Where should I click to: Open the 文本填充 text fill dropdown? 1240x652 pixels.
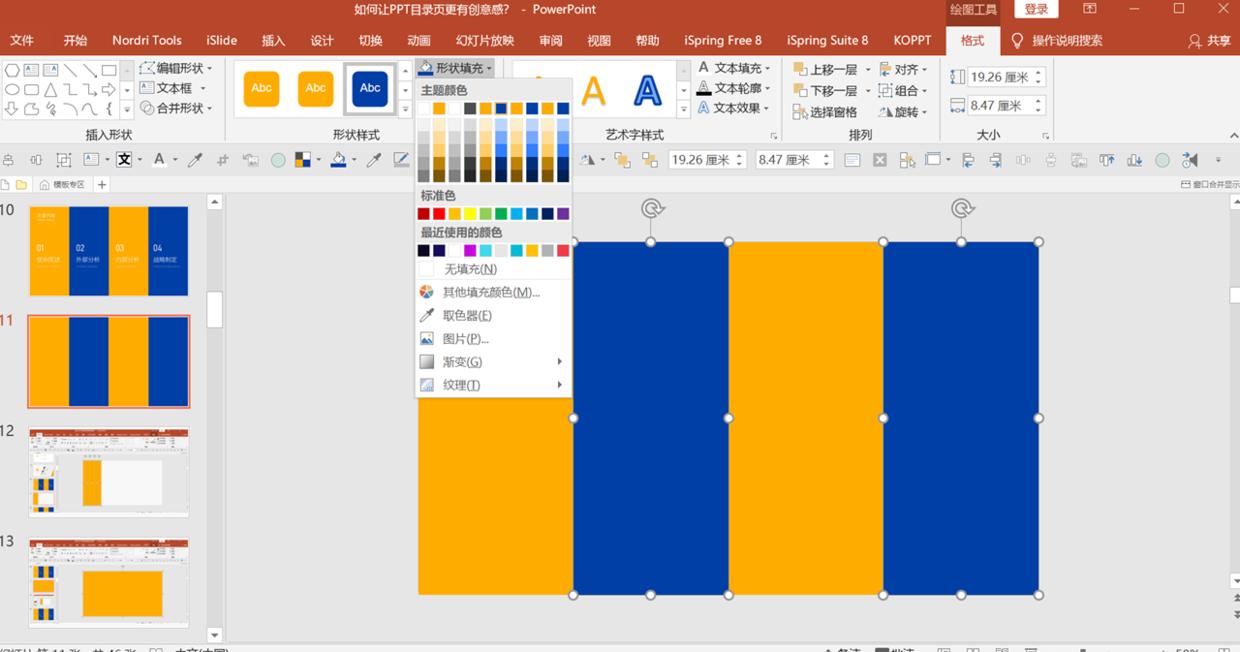(x=734, y=68)
